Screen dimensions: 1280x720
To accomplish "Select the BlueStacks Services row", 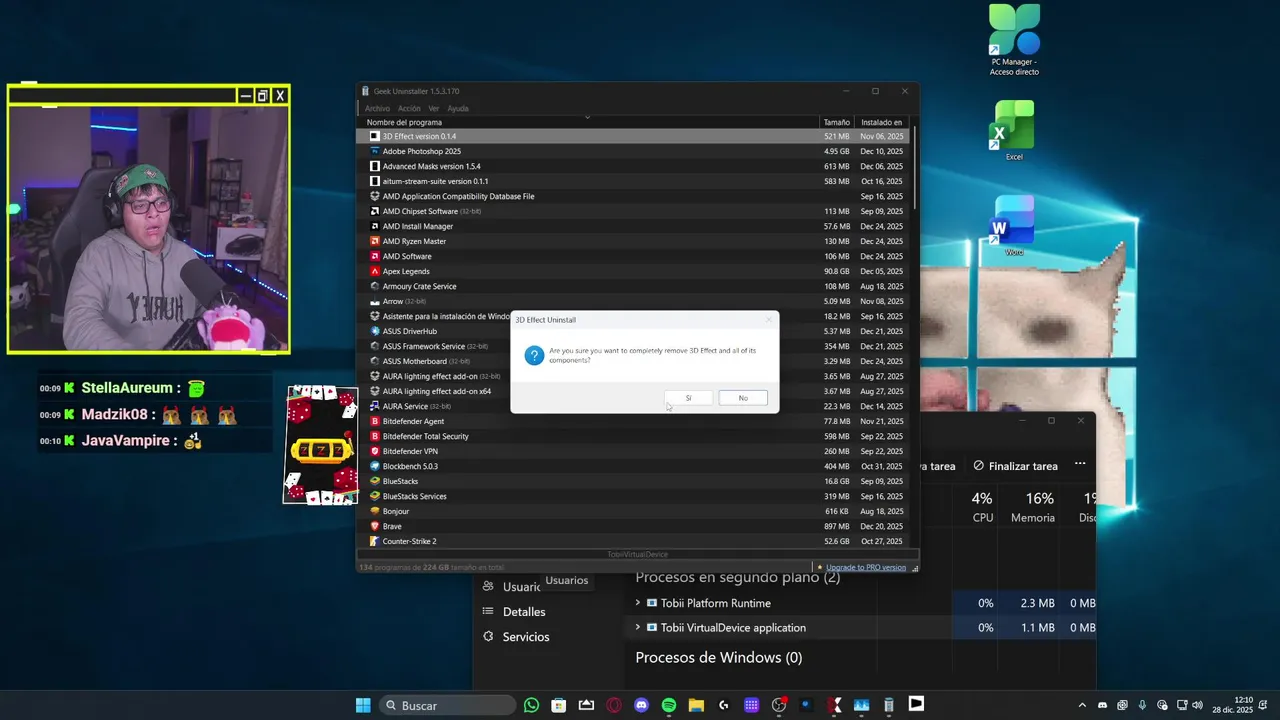I will pyautogui.click(x=633, y=496).
